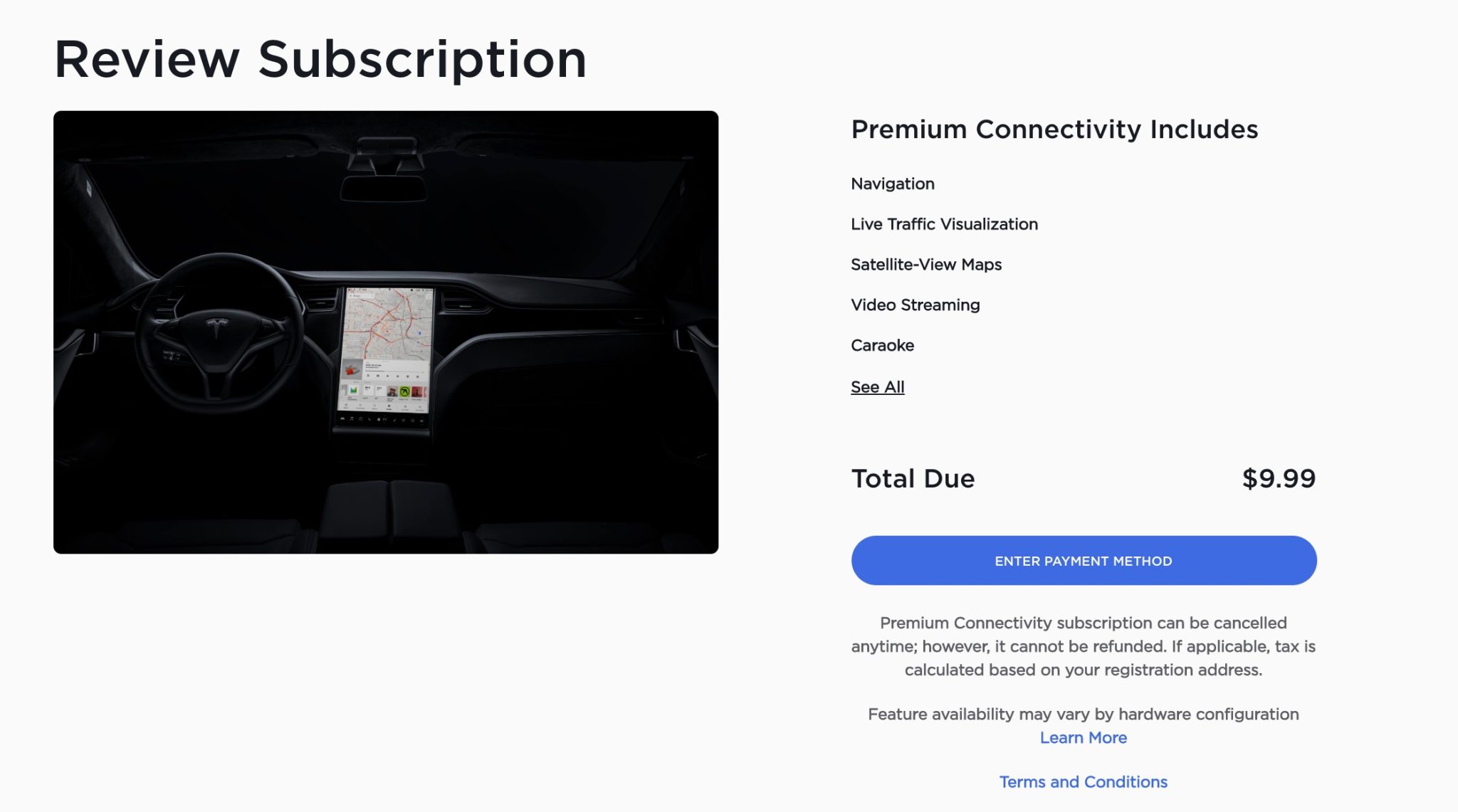Select the Live Traffic Visualization item
1458x812 pixels.
tap(944, 224)
